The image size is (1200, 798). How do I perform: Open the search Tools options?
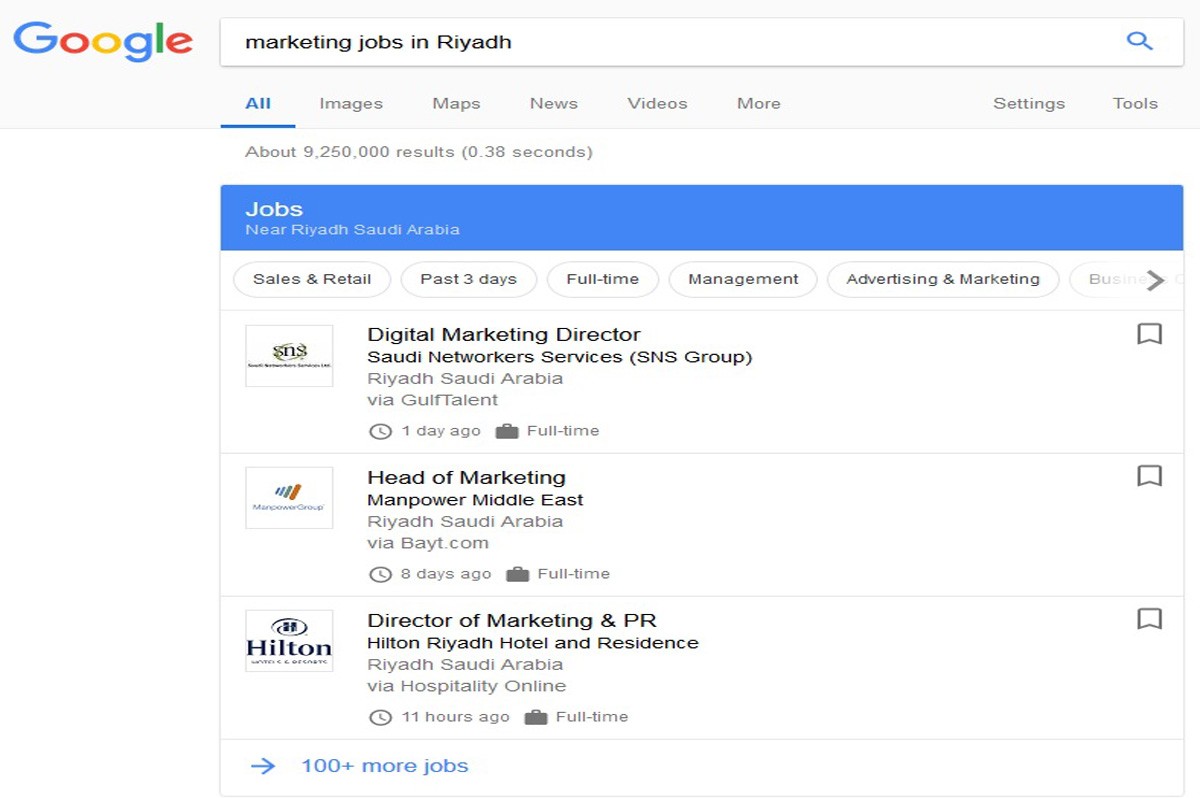tap(1135, 103)
